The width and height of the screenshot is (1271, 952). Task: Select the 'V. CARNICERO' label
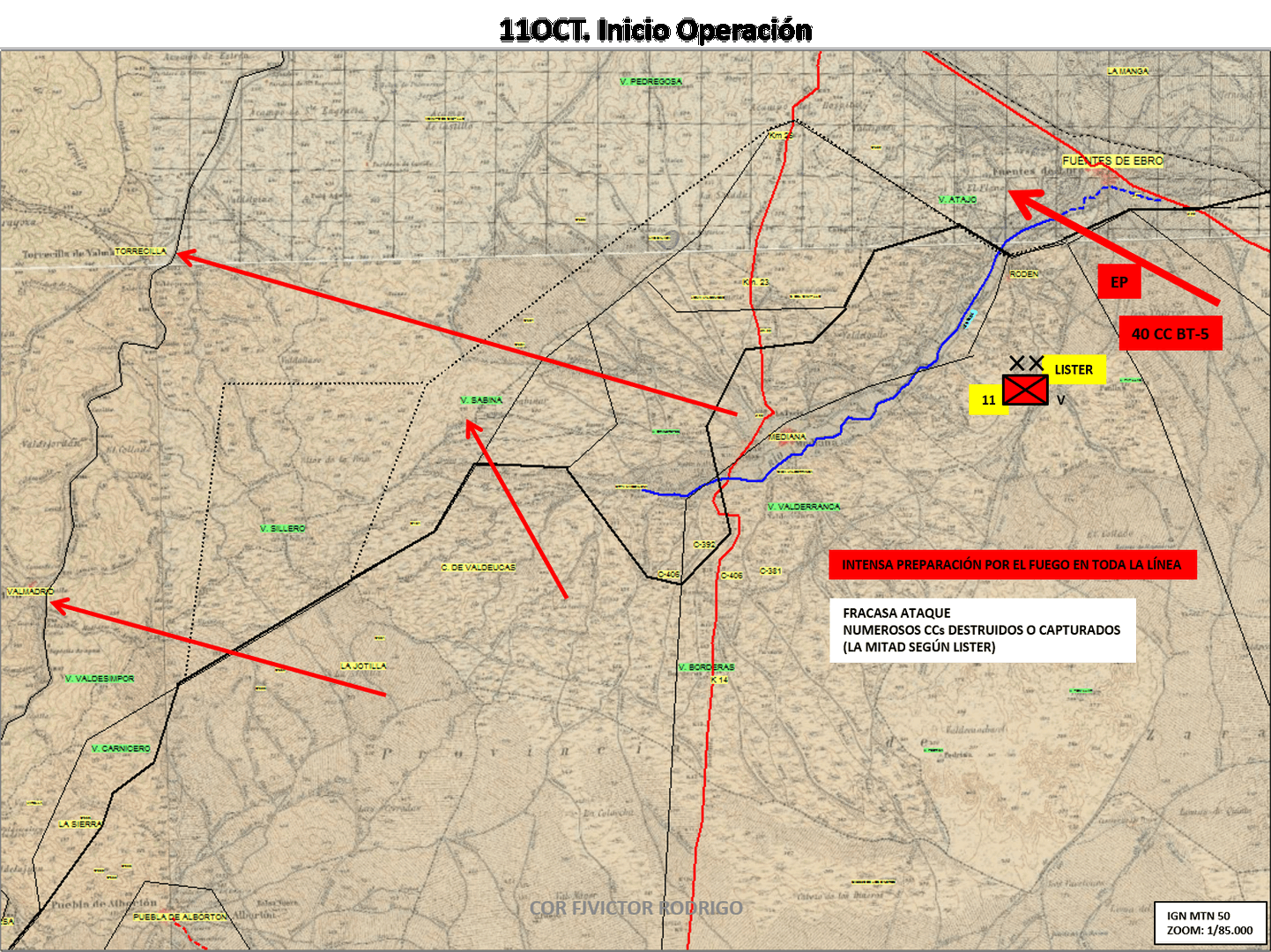coord(121,748)
